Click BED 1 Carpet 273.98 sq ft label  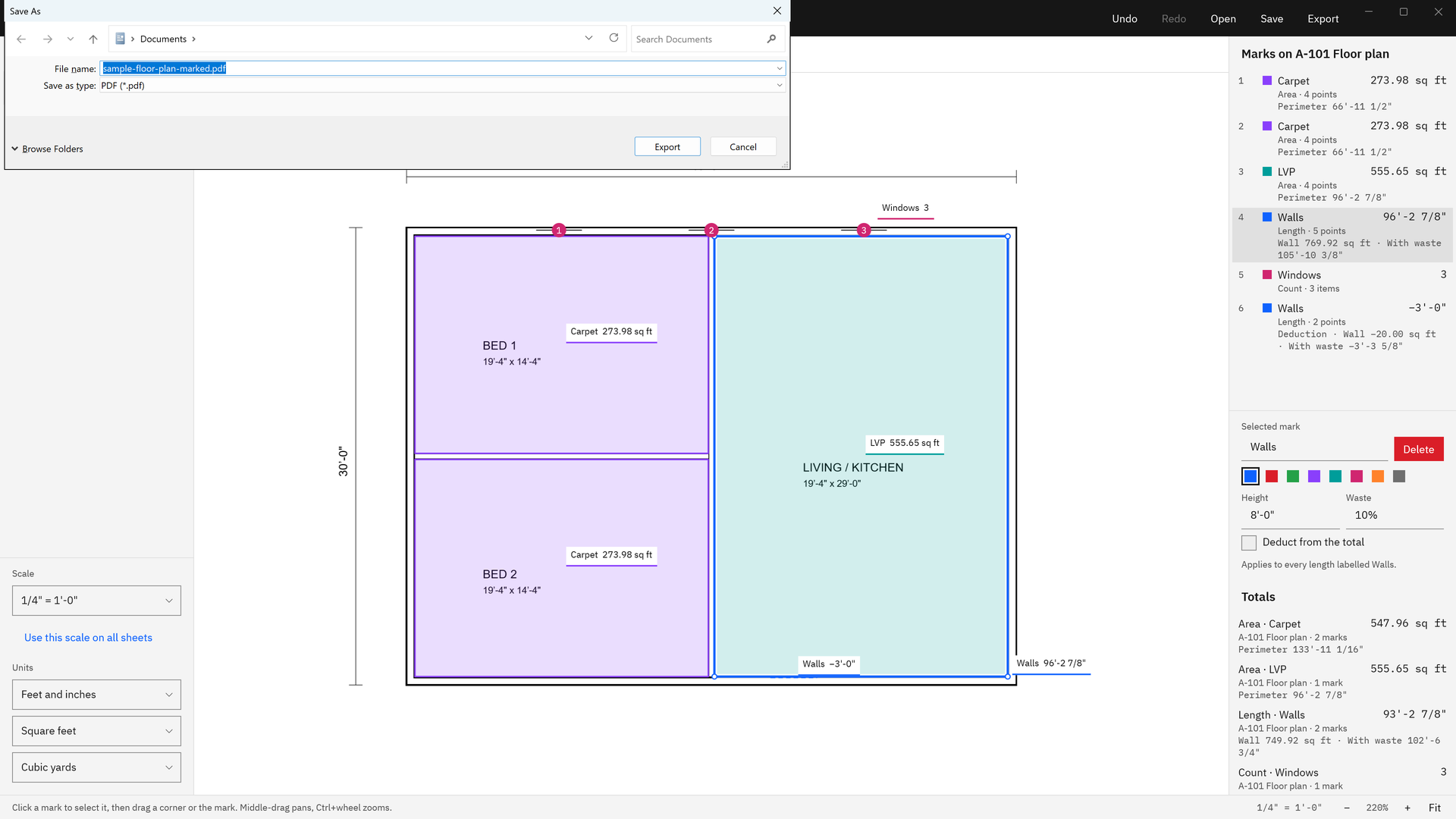point(611,332)
